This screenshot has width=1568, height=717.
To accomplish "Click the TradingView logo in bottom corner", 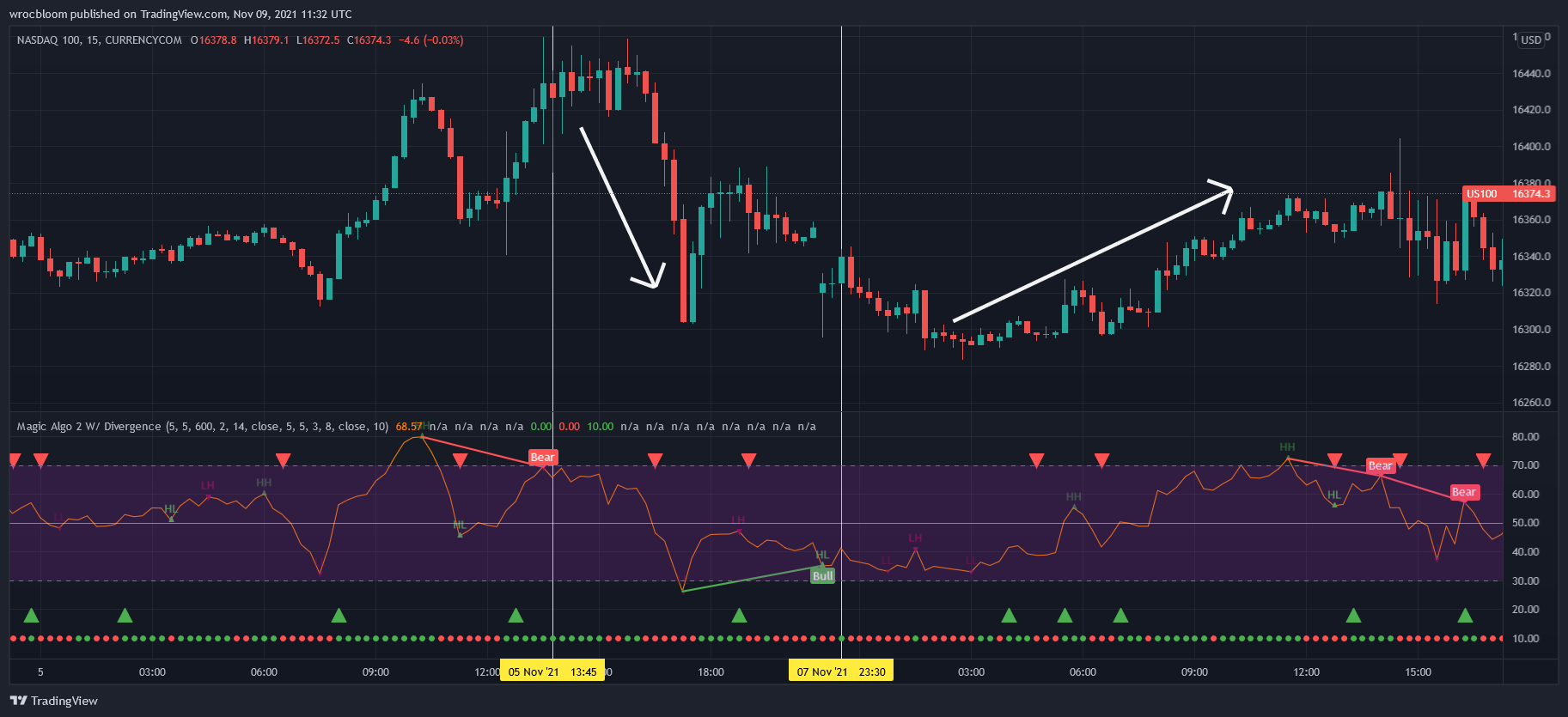I will (53, 701).
